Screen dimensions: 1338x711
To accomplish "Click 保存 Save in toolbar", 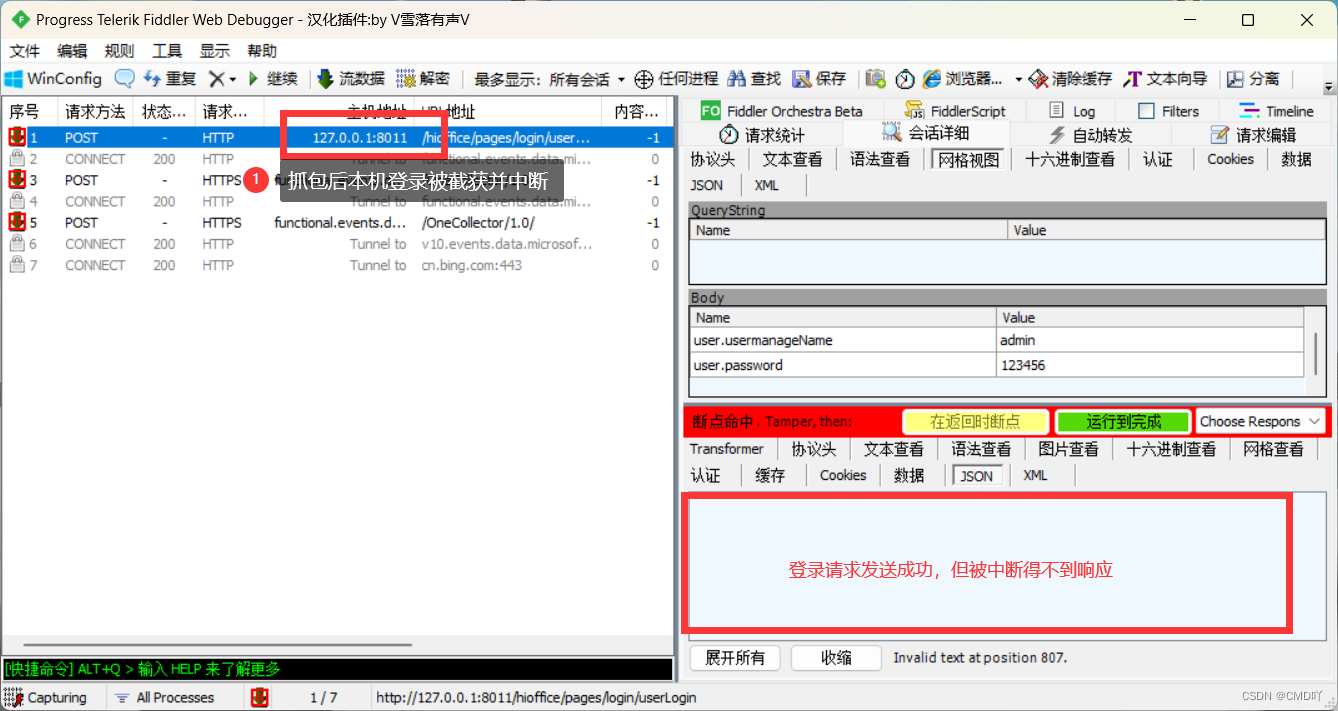I will [819, 78].
